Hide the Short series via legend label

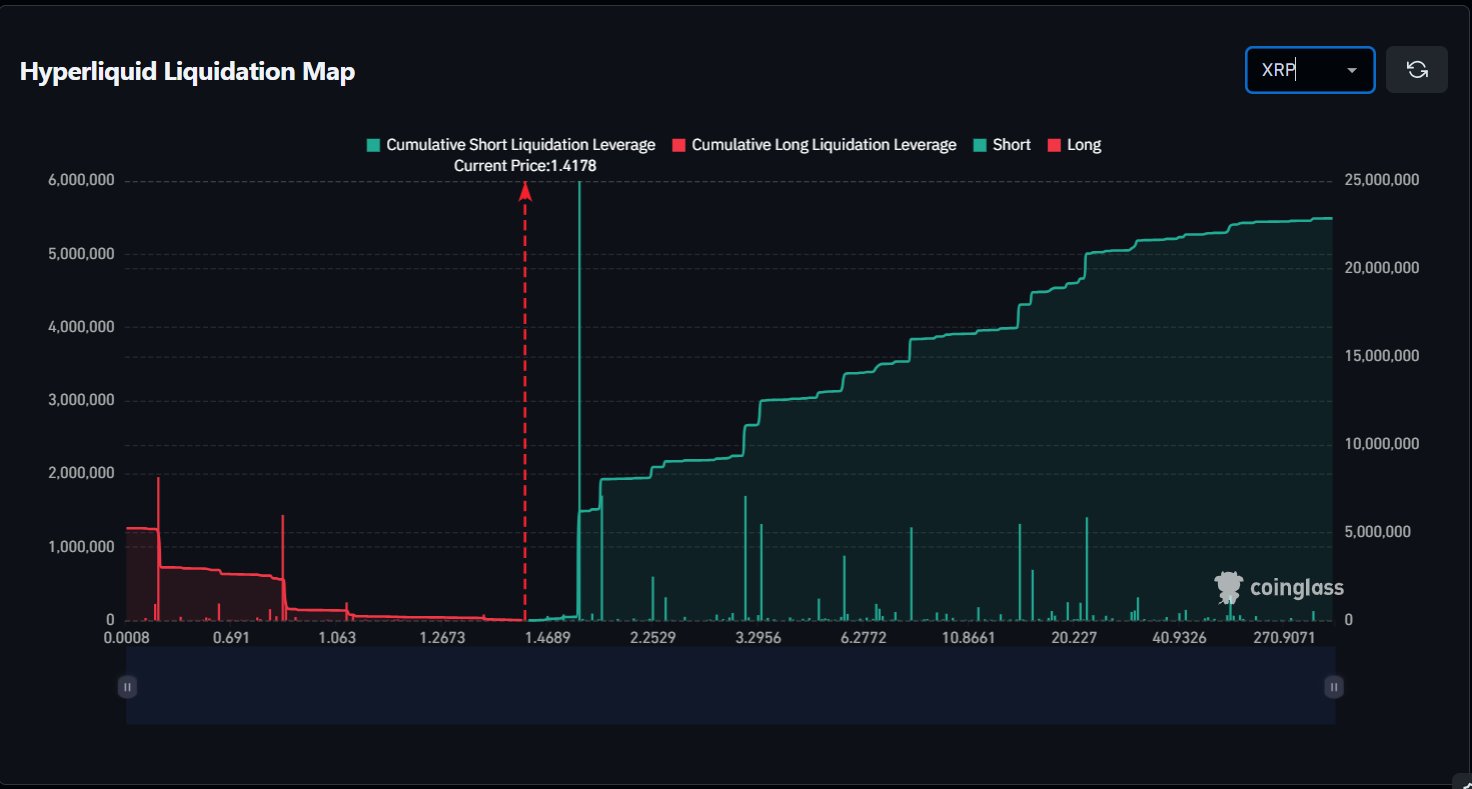coord(1011,145)
